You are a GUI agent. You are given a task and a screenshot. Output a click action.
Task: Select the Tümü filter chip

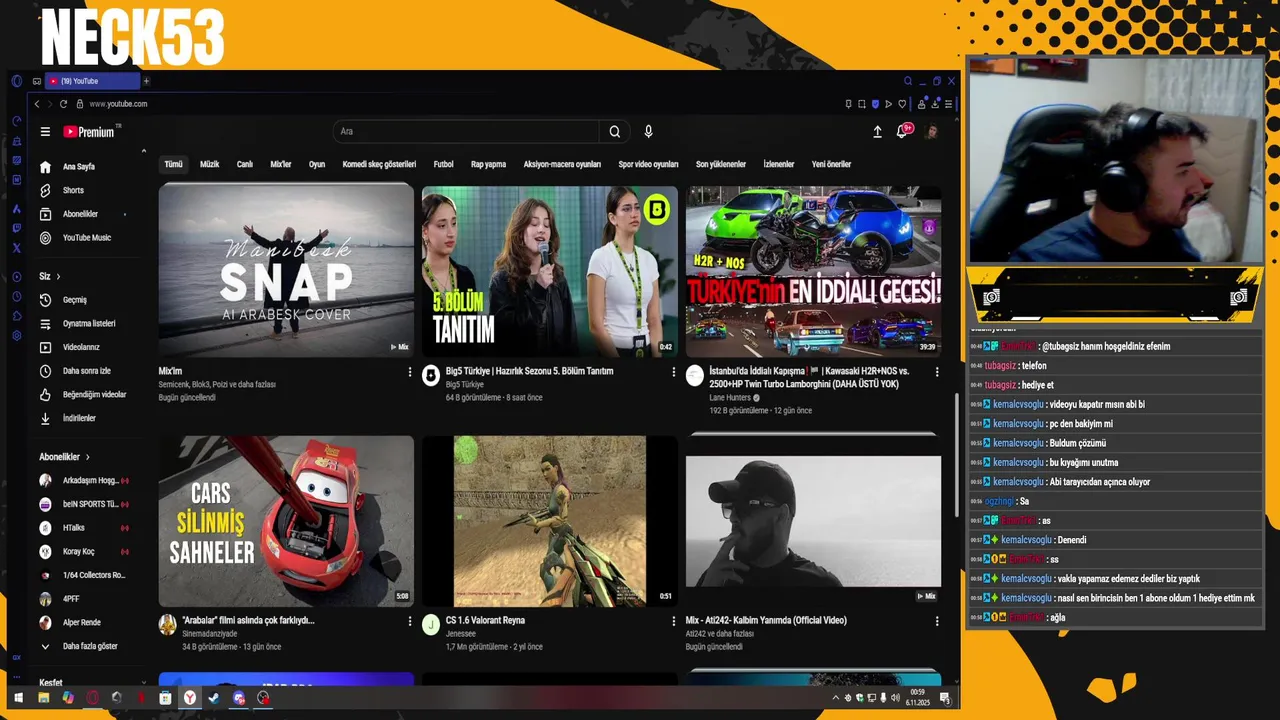[174, 164]
